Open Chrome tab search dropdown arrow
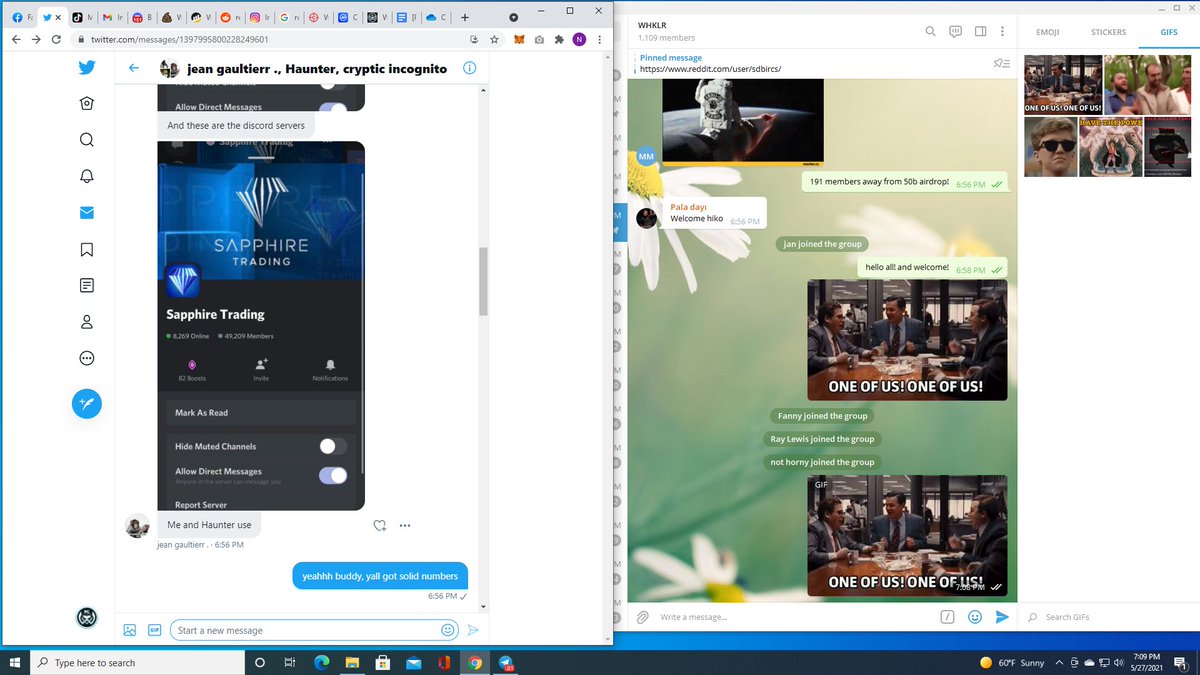Image resolution: width=1200 pixels, height=675 pixels. 513,17
